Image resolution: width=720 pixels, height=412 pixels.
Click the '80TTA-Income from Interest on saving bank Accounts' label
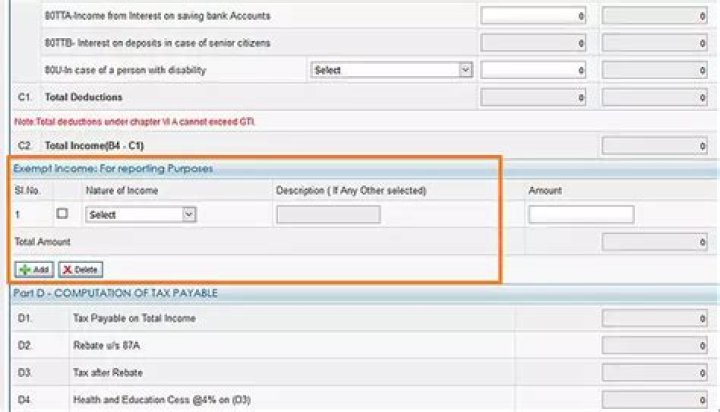coord(158,16)
